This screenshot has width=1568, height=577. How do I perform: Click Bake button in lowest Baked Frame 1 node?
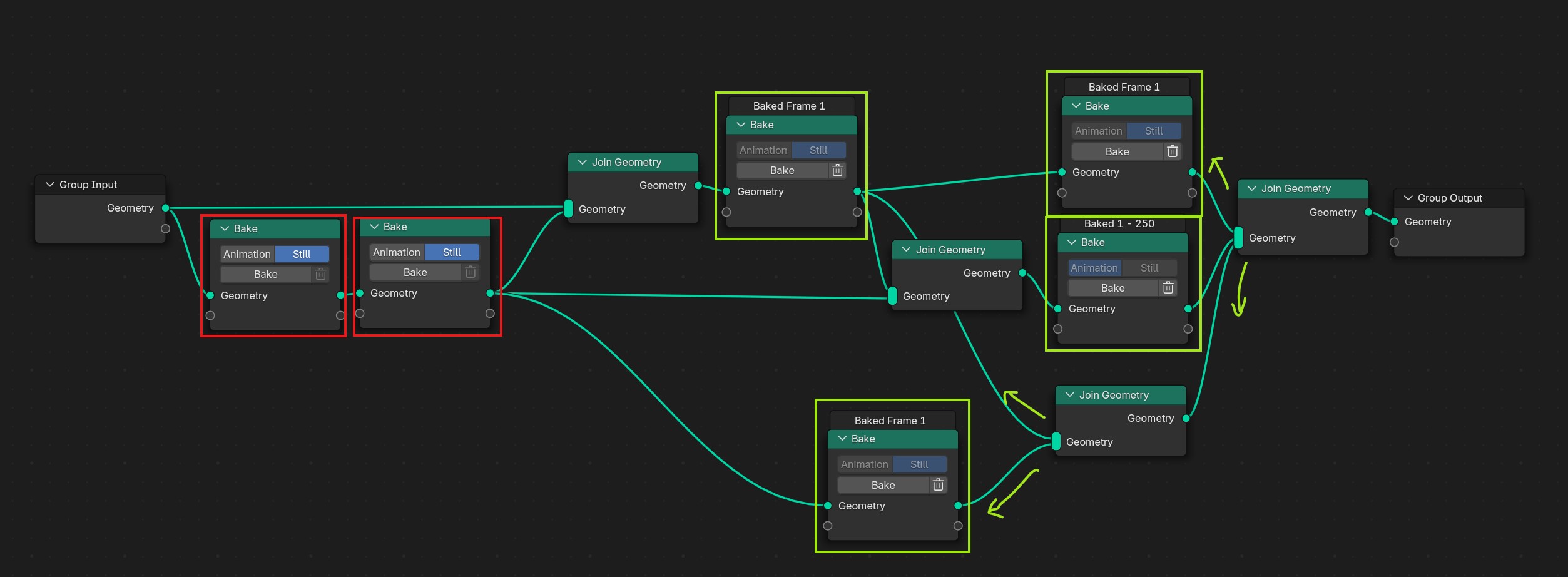tap(883, 485)
